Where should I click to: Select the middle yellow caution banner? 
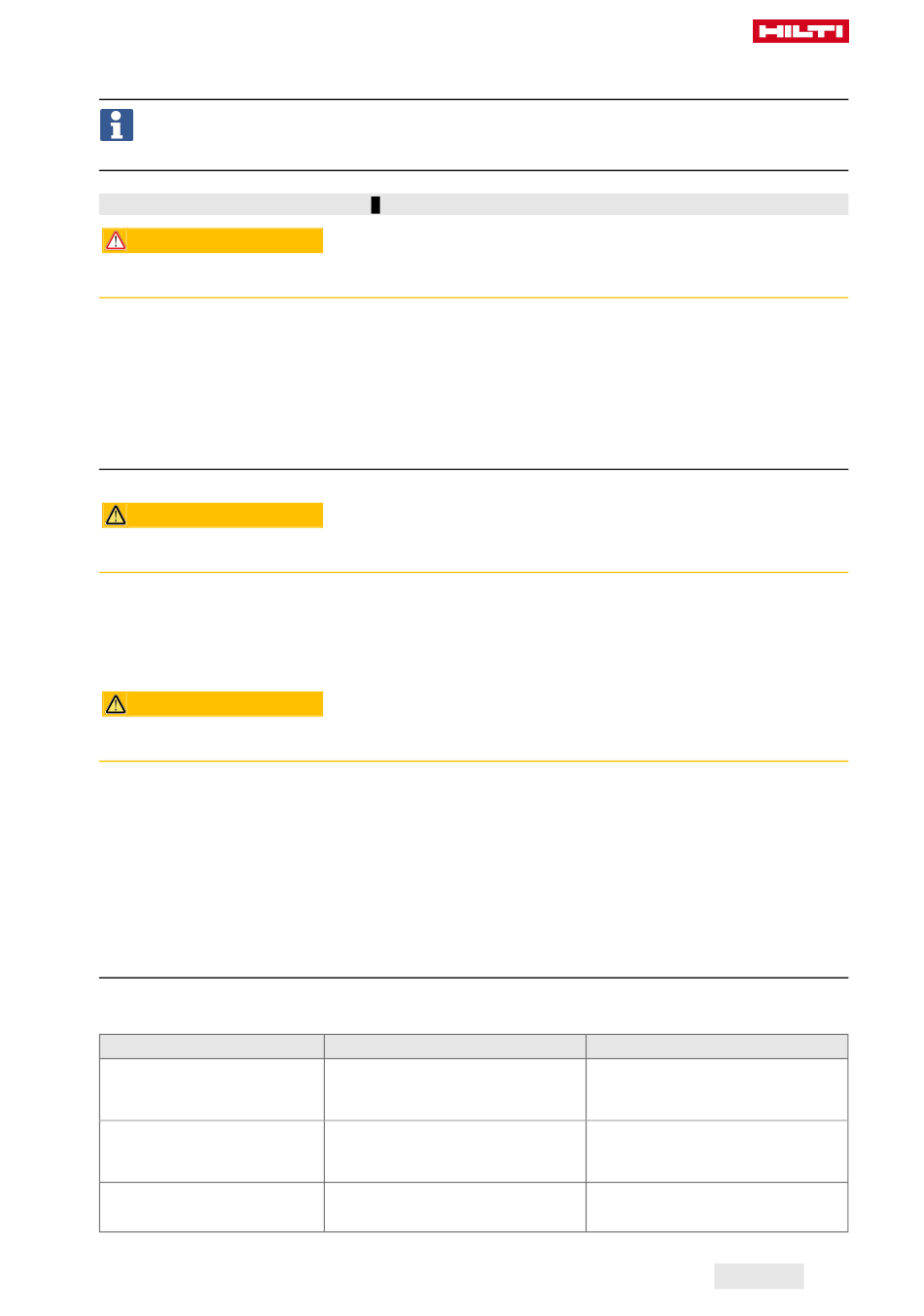[212, 516]
